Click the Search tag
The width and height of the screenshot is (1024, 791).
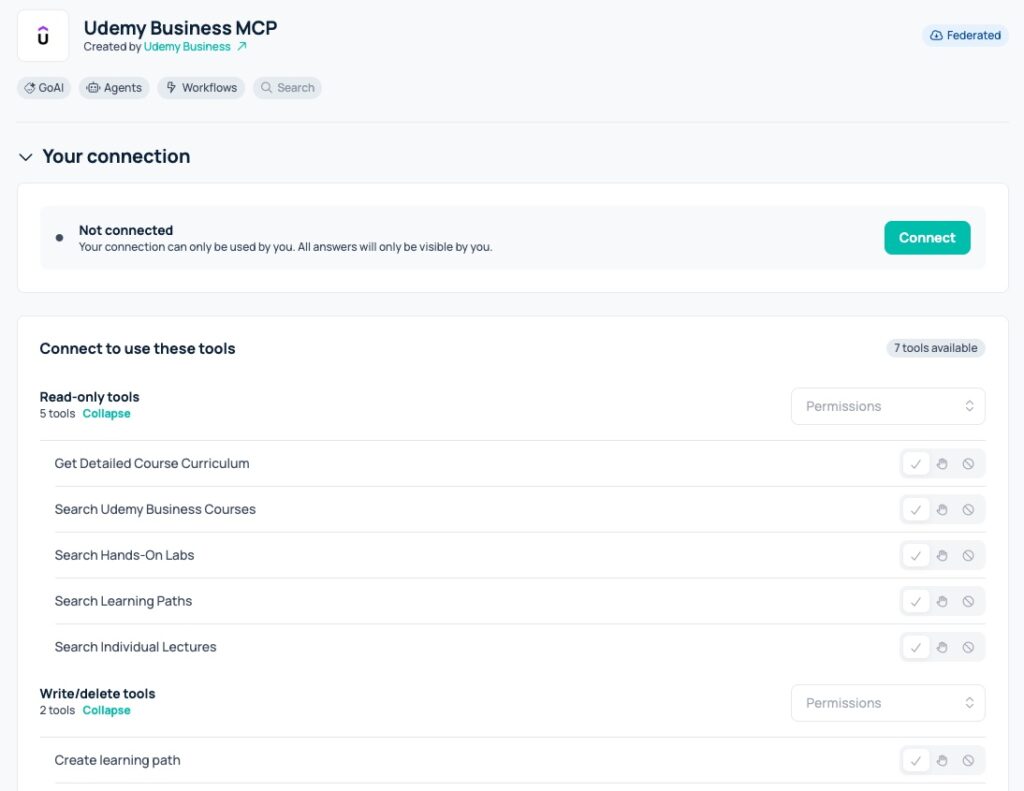pyautogui.click(x=287, y=88)
